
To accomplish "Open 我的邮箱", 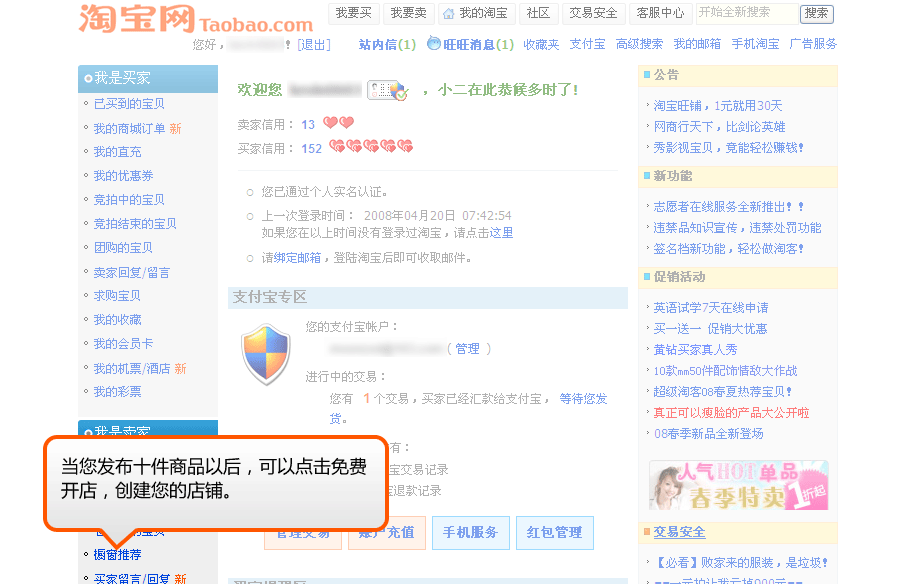I will (x=697, y=44).
